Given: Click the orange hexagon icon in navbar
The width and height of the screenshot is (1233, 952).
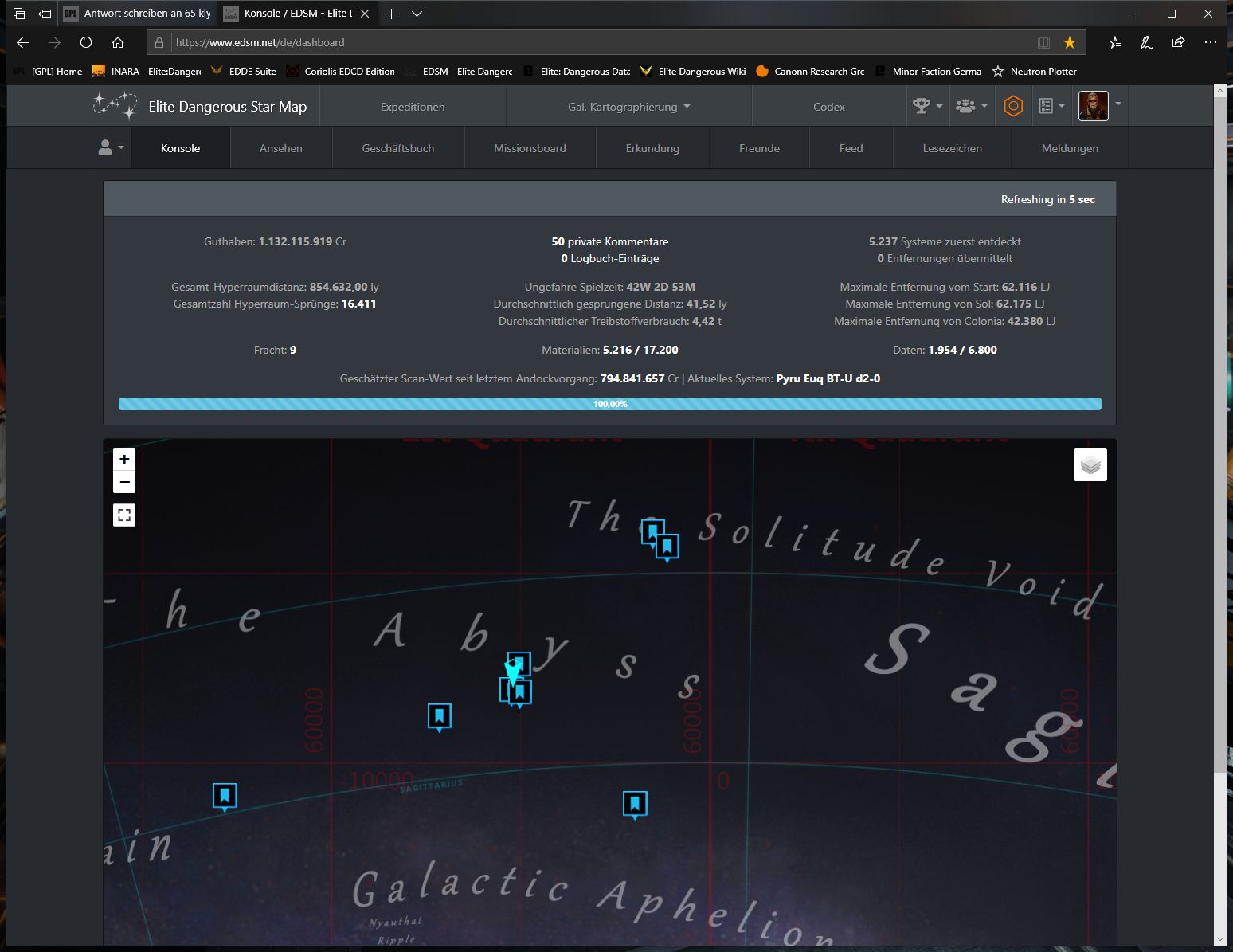Looking at the screenshot, I should point(1012,106).
